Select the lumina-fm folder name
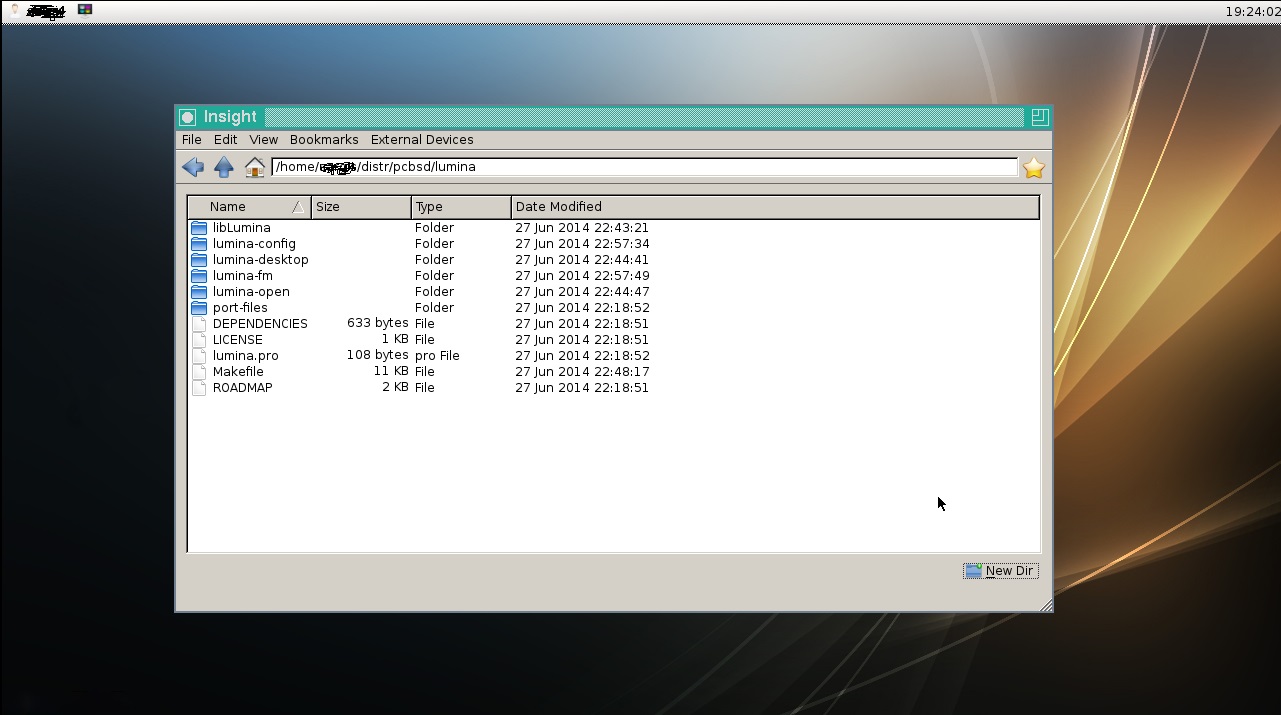The width and height of the screenshot is (1281, 715). click(243, 276)
